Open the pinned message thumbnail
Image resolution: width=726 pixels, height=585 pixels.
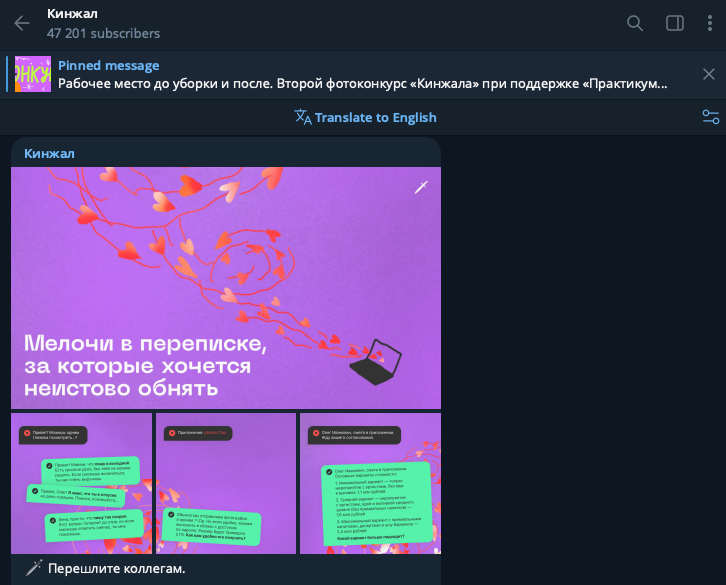tap(33, 74)
